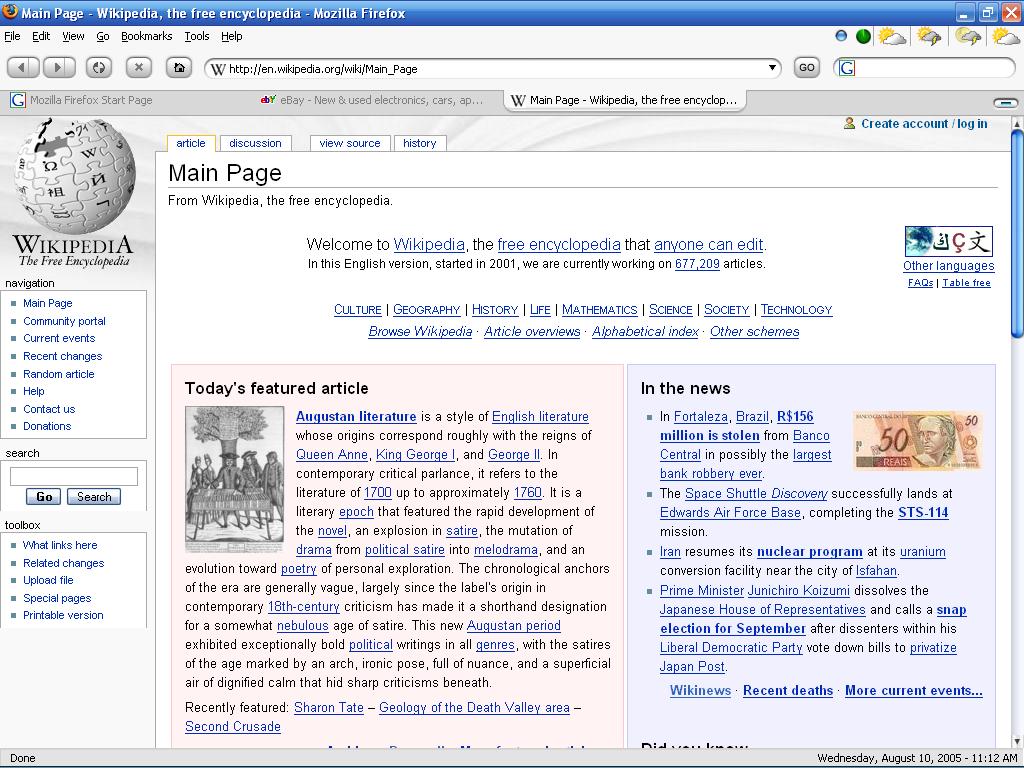
Task: Open the Tools menu
Action: [197, 36]
